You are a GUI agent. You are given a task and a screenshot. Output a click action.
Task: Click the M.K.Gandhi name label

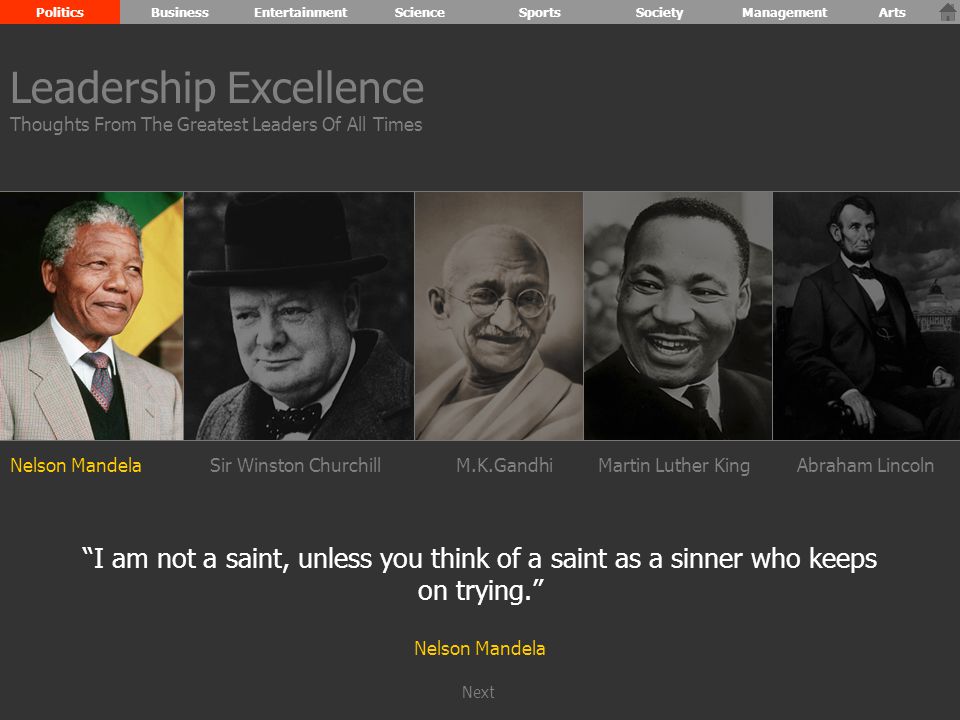pyautogui.click(x=504, y=465)
